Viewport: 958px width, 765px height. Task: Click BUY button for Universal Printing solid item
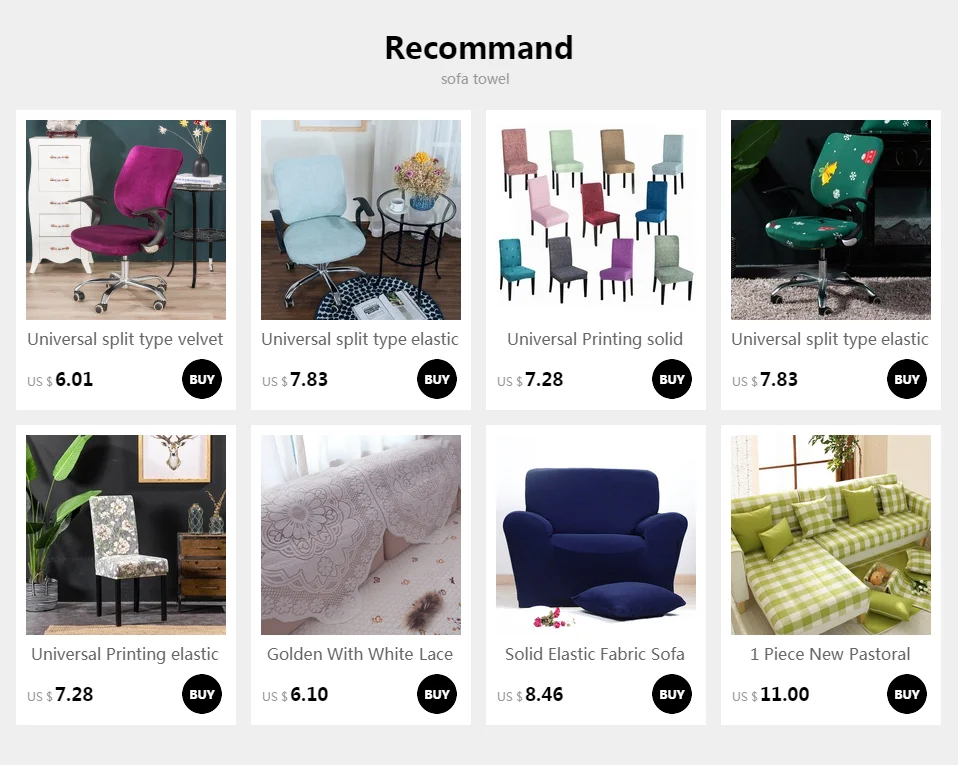click(671, 379)
